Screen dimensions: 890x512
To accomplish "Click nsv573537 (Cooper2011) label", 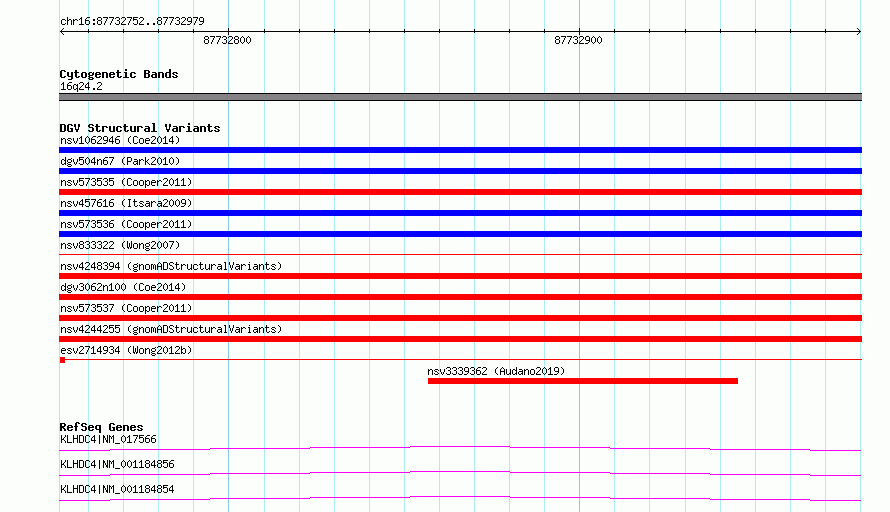I will (x=126, y=308).
